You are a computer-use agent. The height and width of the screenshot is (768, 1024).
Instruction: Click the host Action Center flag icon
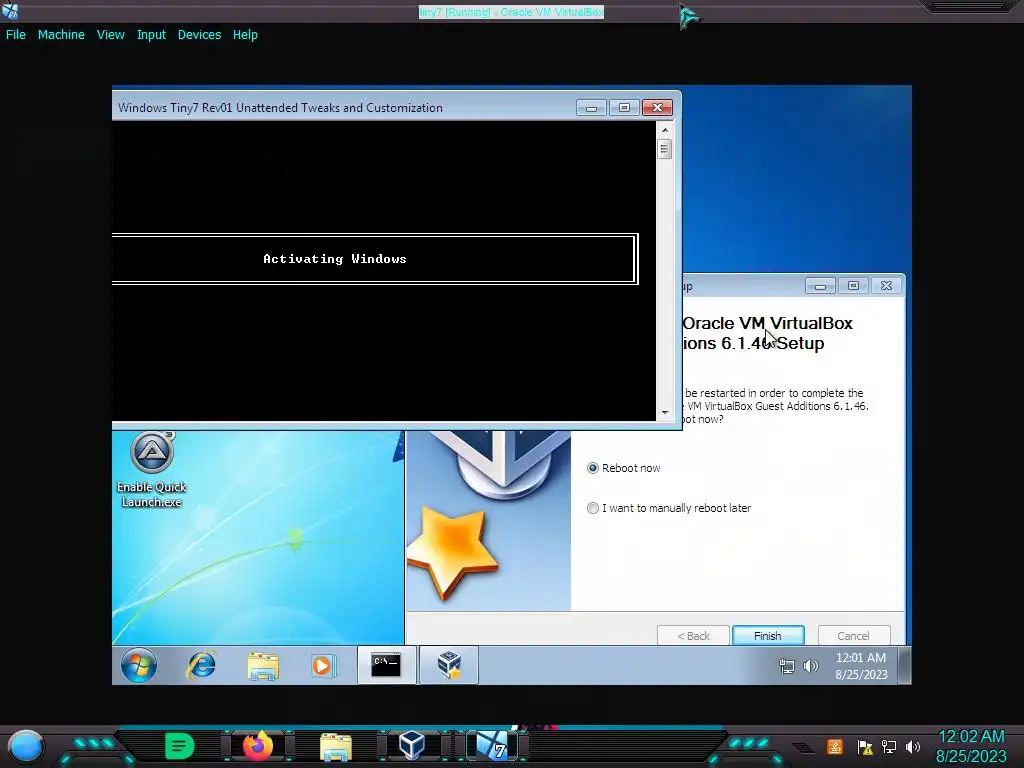point(865,746)
